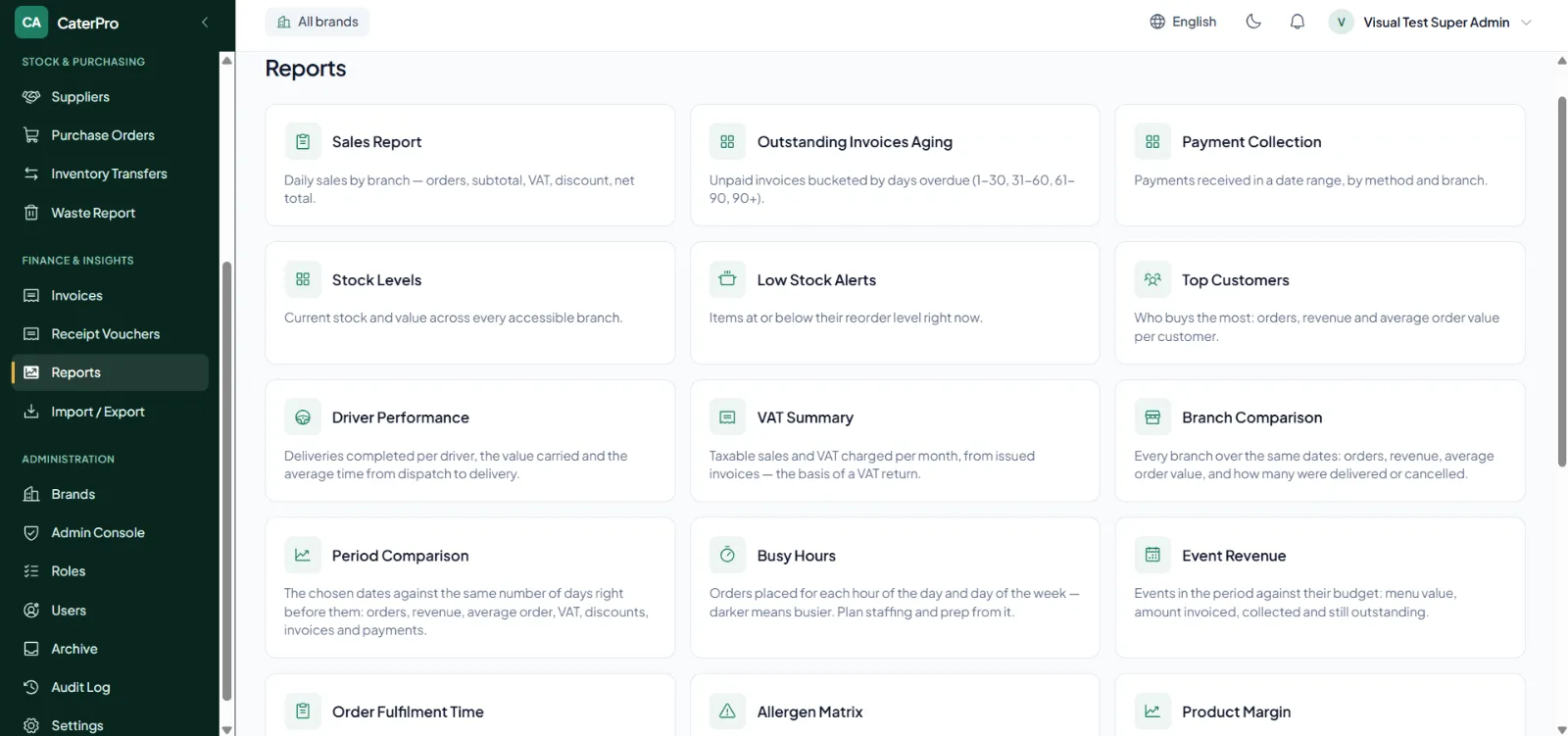Screen dimensions: 1568x736
Task: Select Receipt Vouchers in sidebar
Action: click(110, 334)
